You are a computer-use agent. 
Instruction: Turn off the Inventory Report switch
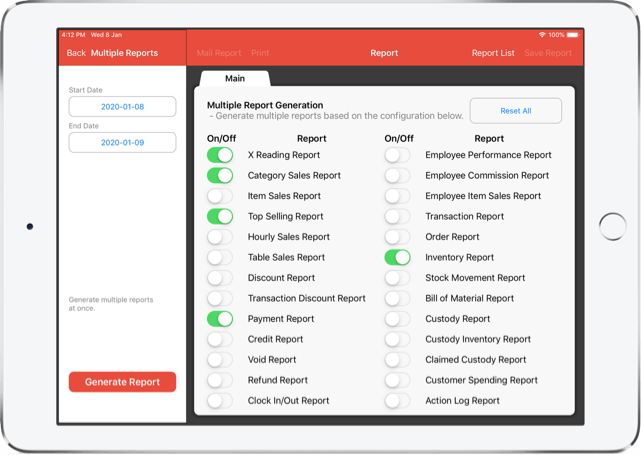point(397,257)
